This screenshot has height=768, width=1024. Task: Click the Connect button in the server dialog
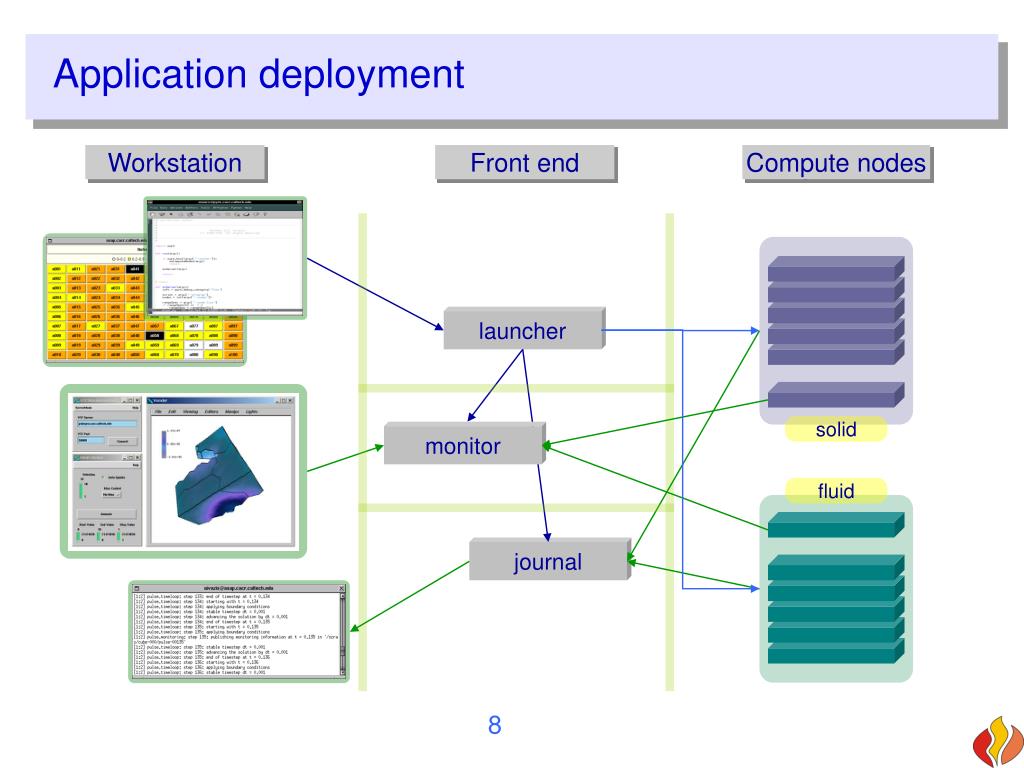coord(123,441)
